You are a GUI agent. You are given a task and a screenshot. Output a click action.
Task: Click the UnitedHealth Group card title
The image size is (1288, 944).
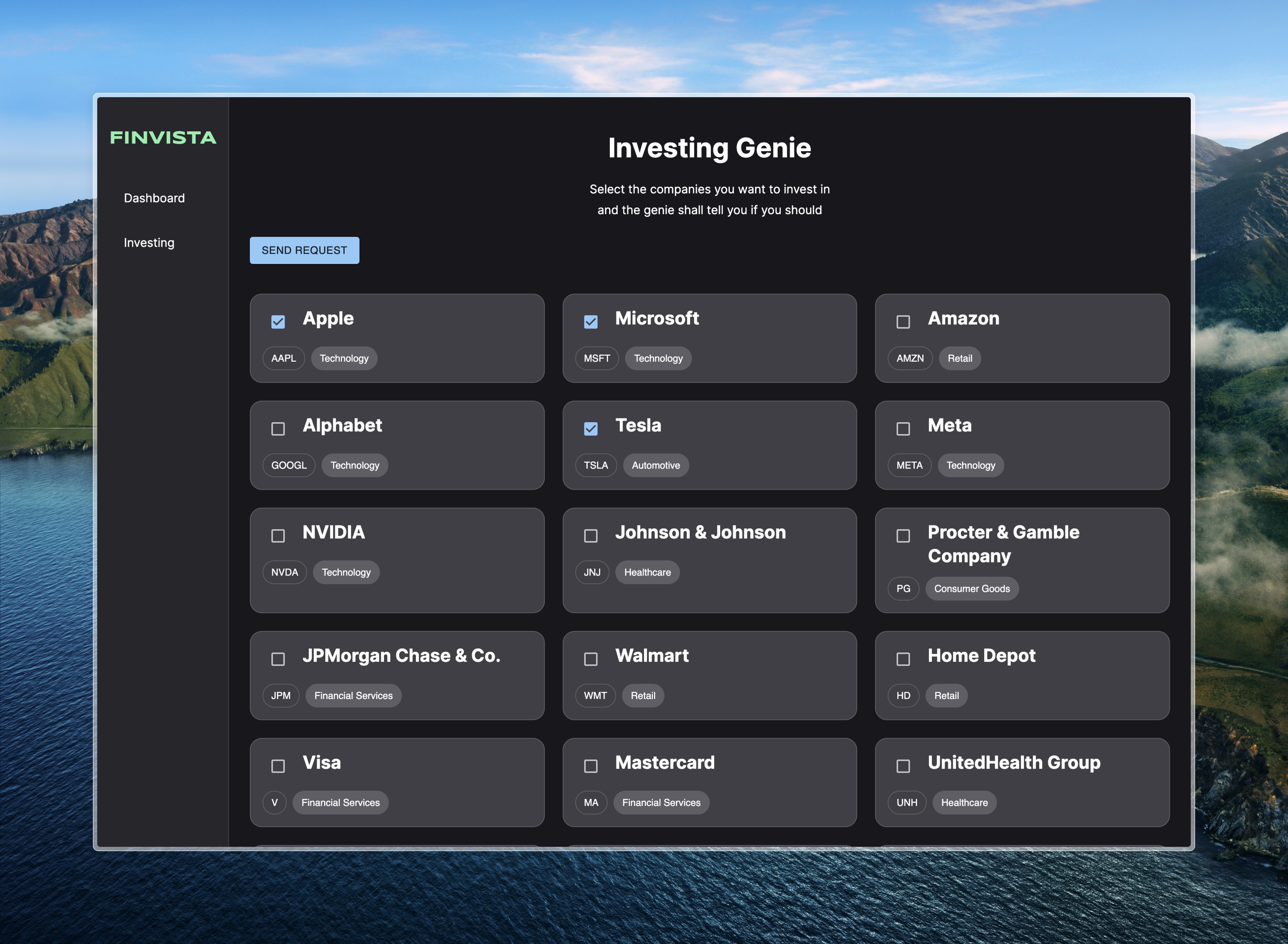[x=1014, y=762]
